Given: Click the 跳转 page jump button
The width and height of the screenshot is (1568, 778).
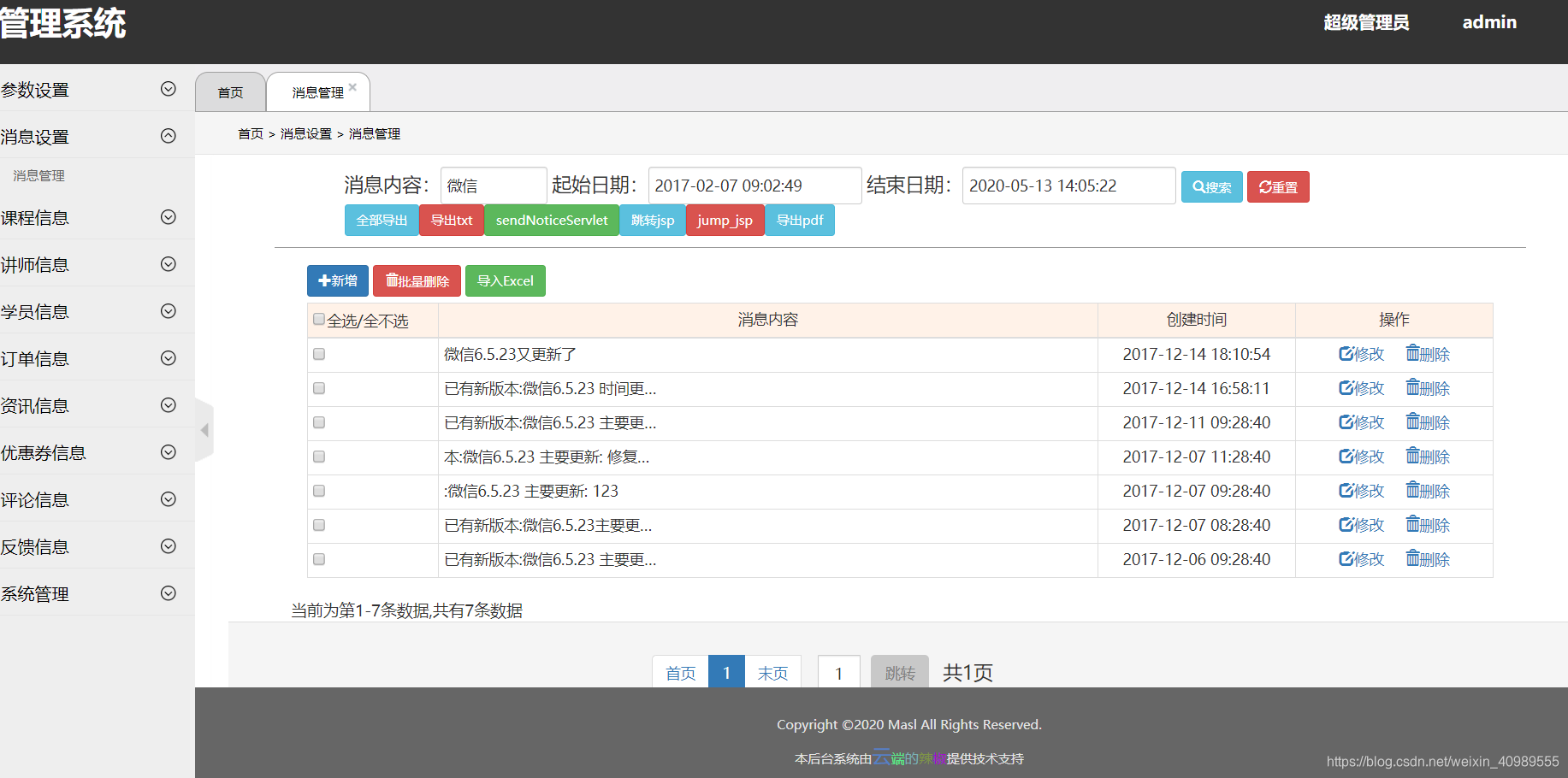Looking at the screenshot, I should (900, 673).
